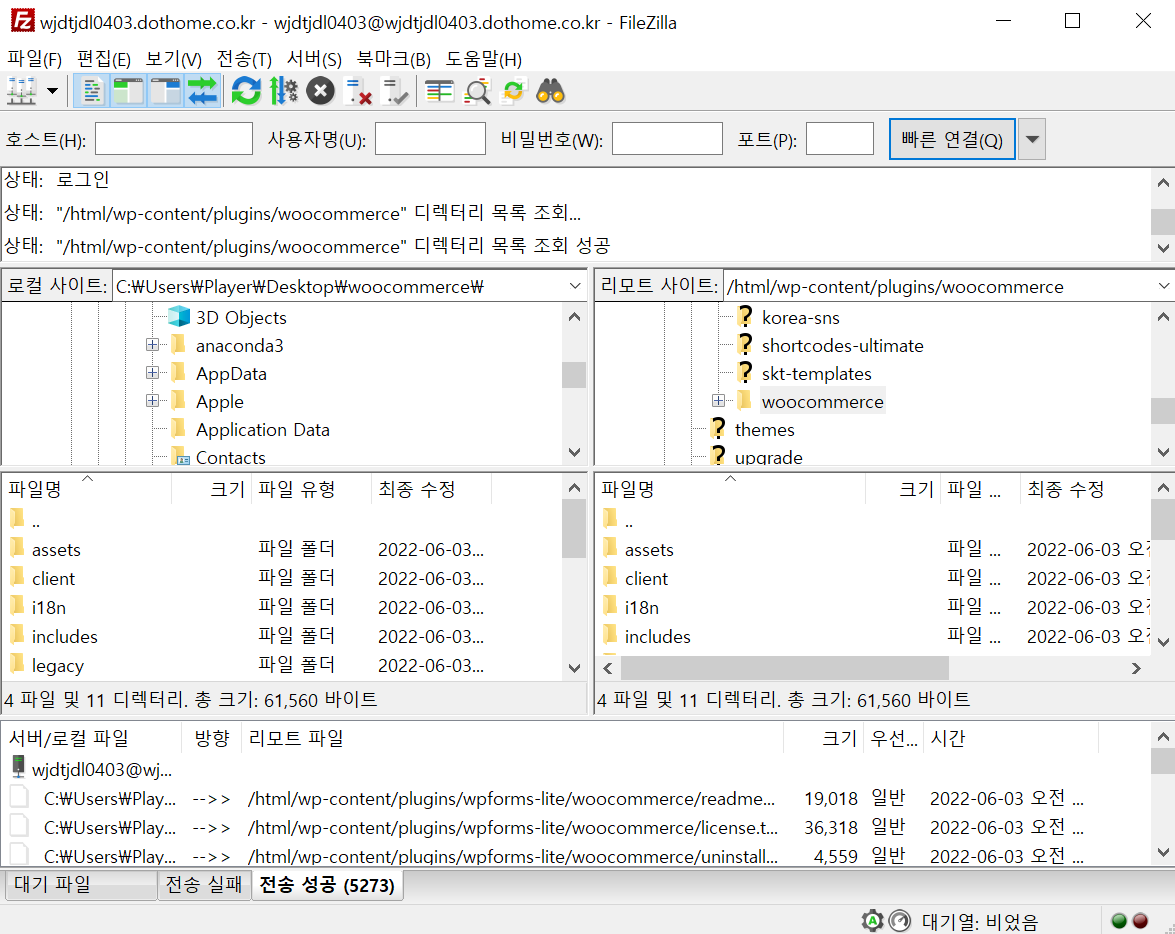Expand the anaconda3 folder node
1175x934 pixels.
click(152, 345)
